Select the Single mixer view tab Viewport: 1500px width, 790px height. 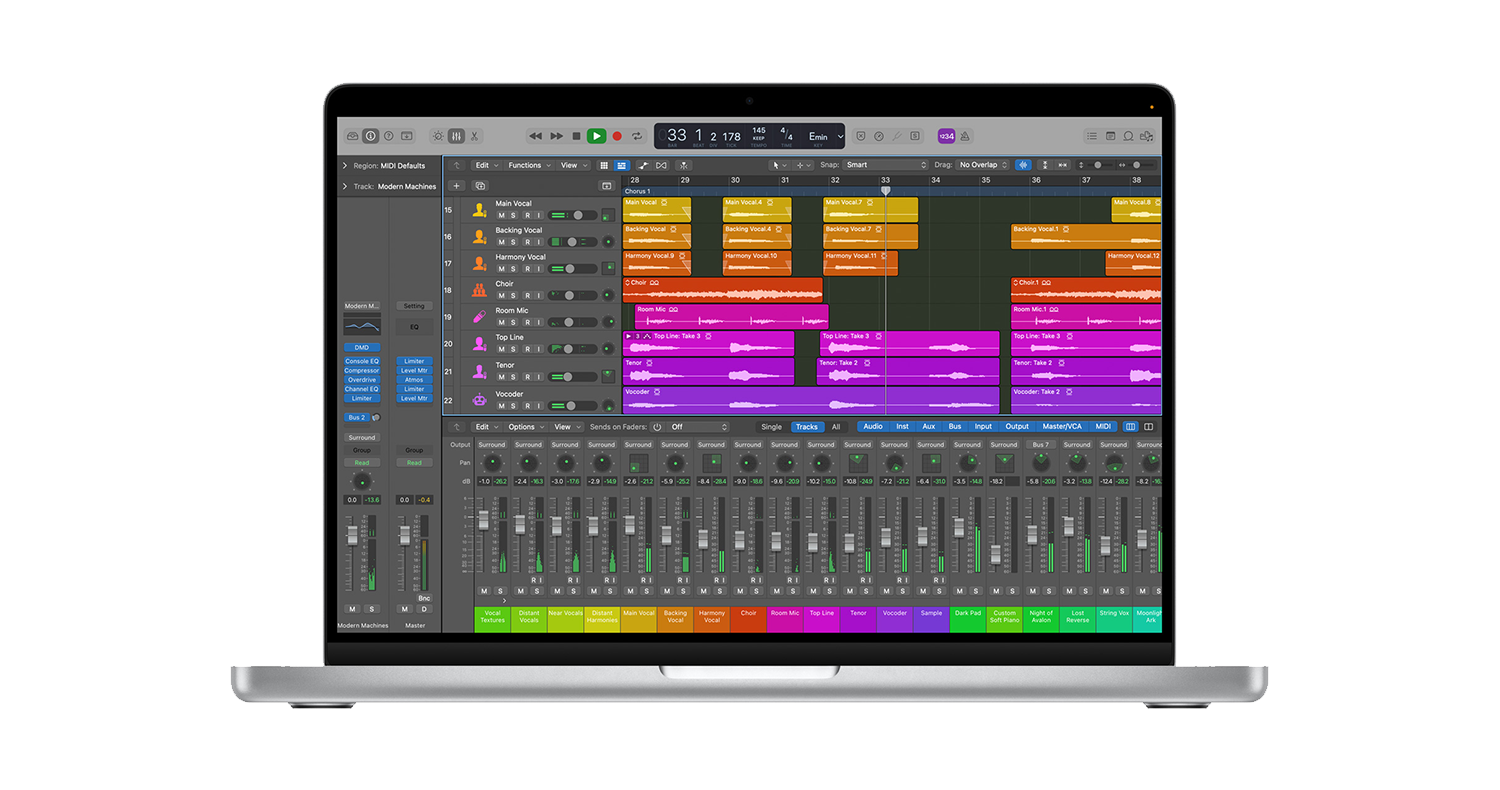point(772,427)
